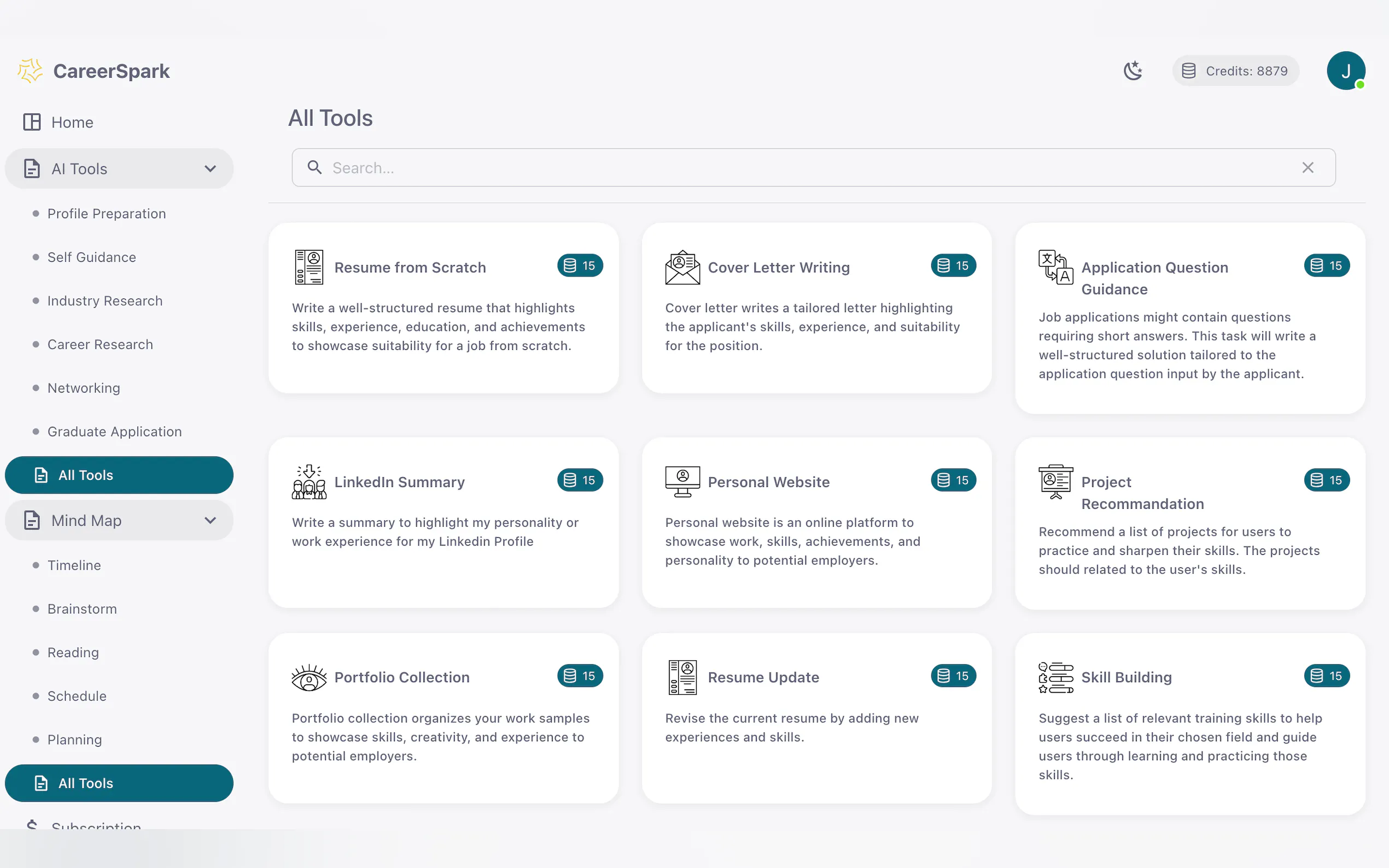Image resolution: width=1389 pixels, height=868 pixels.
Task: Click the Application Question Guidance translate icon
Action: tap(1055, 267)
